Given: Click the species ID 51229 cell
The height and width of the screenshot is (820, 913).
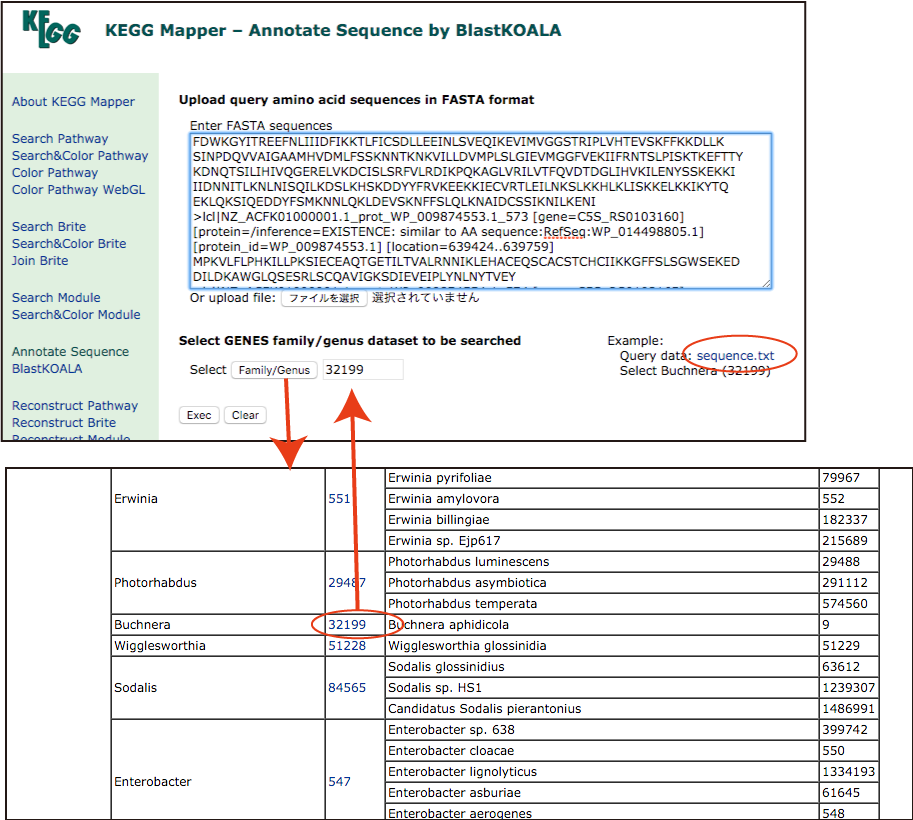Looking at the screenshot, I should pos(849,645).
